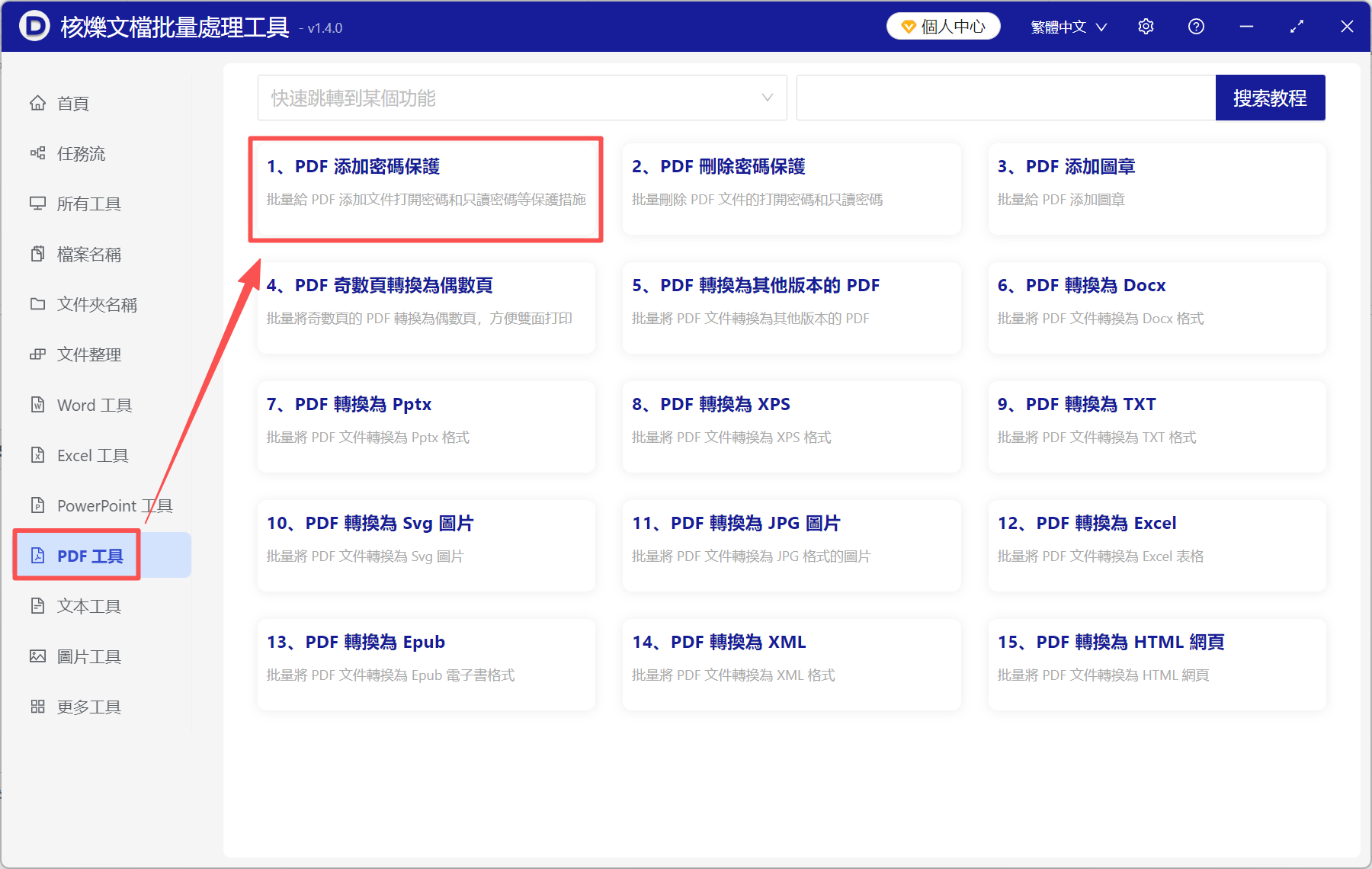Open the settings gear in the title bar
The height and width of the screenshot is (869, 1372).
click(x=1146, y=26)
